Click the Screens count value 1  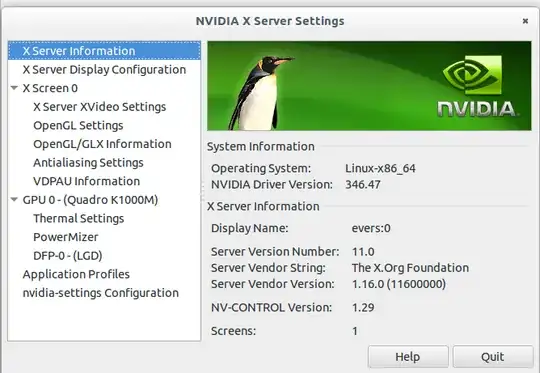[355, 331]
